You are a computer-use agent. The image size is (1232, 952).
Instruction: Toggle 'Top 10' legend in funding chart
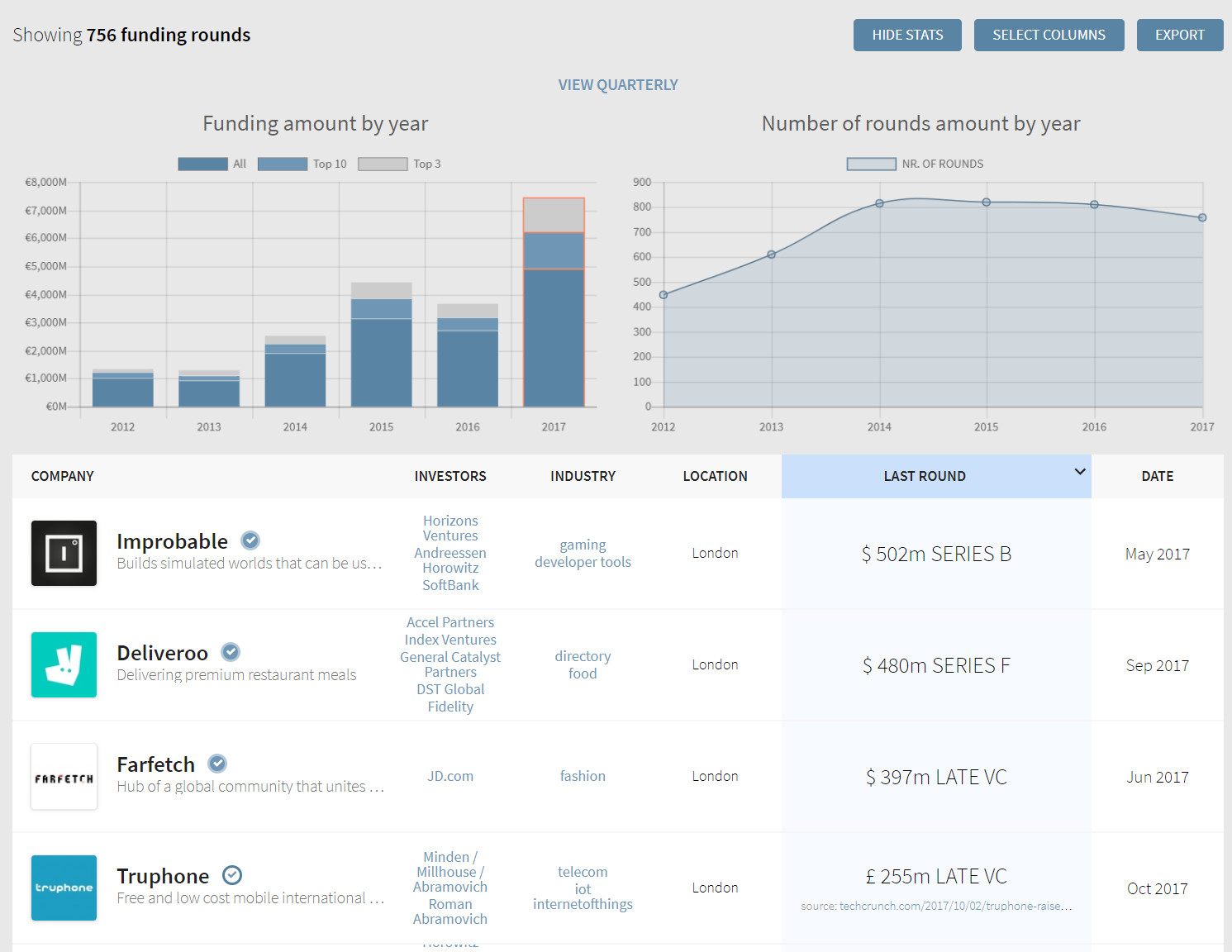tap(302, 164)
